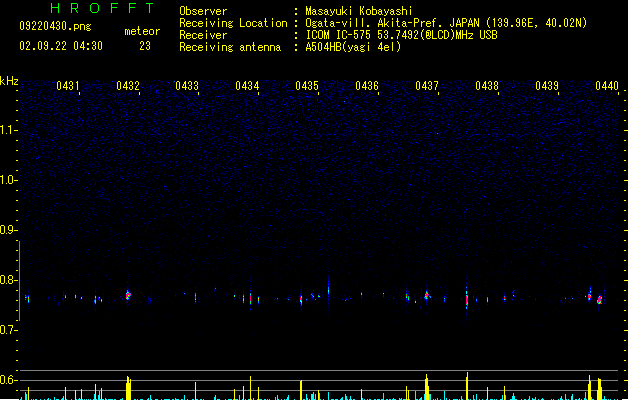This screenshot has height=400, width=629.
Task: Click the 0437 time marker
Action: [427, 86]
